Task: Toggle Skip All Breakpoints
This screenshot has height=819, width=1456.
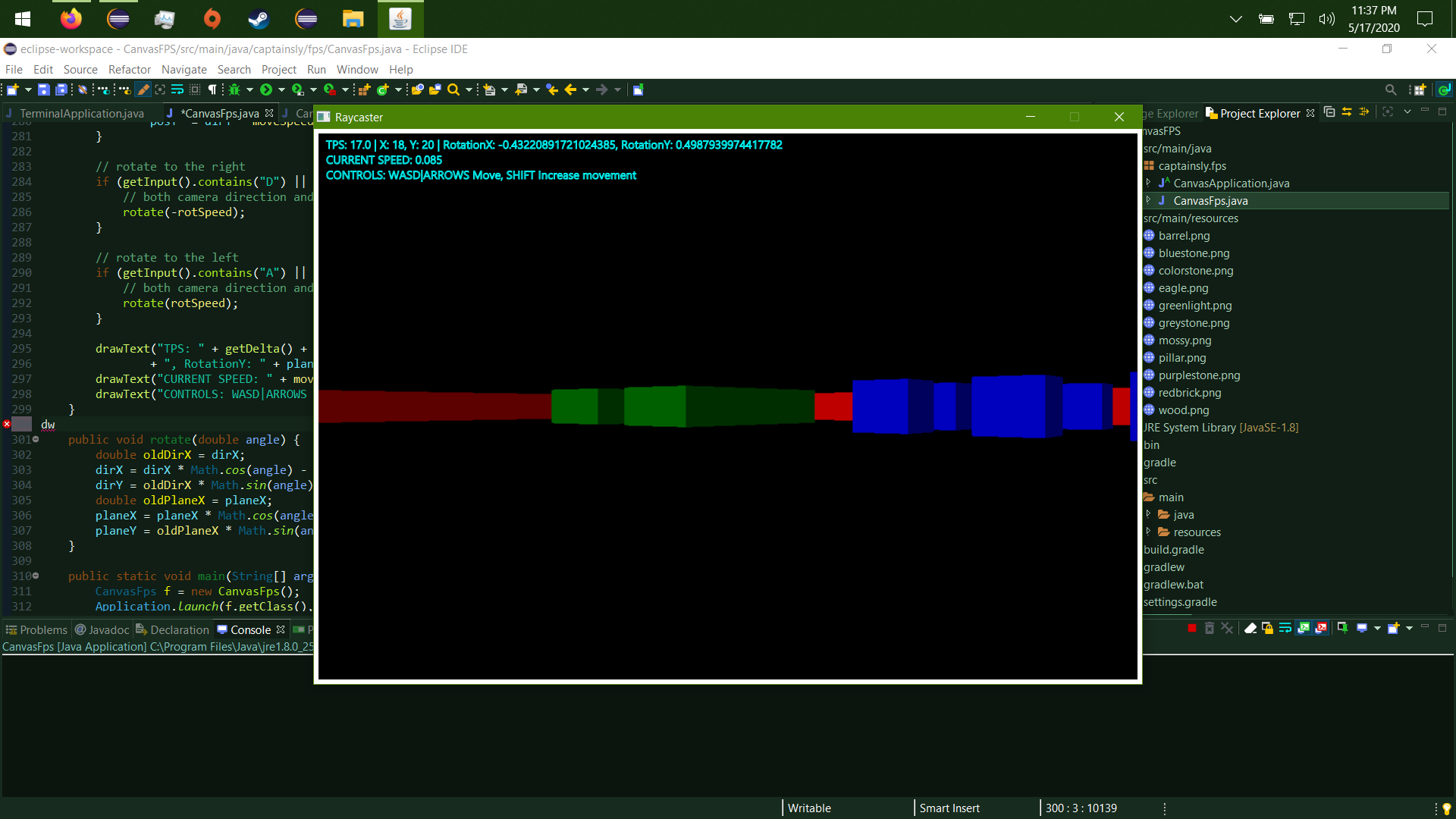Action: coord(82,89)
